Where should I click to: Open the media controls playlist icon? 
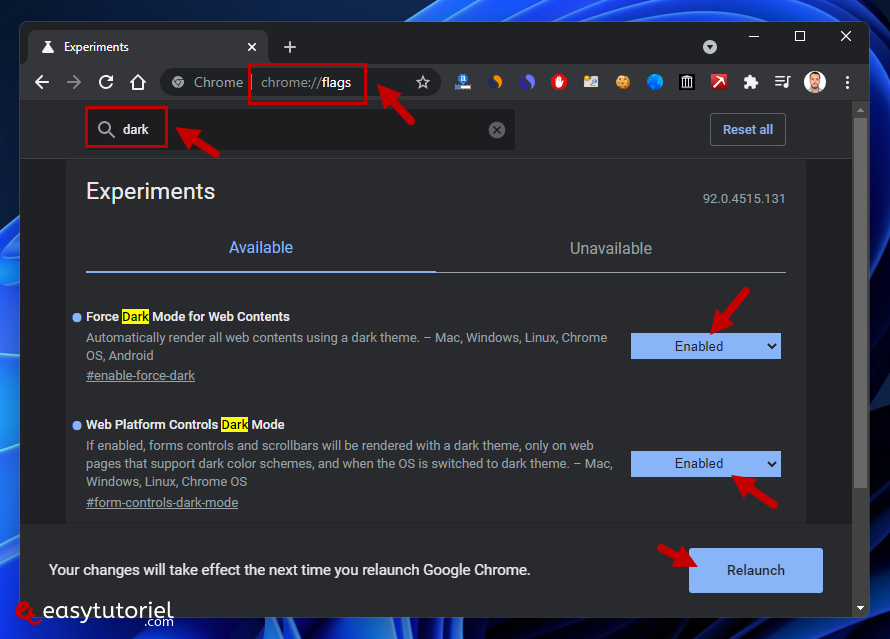[782, 82]
